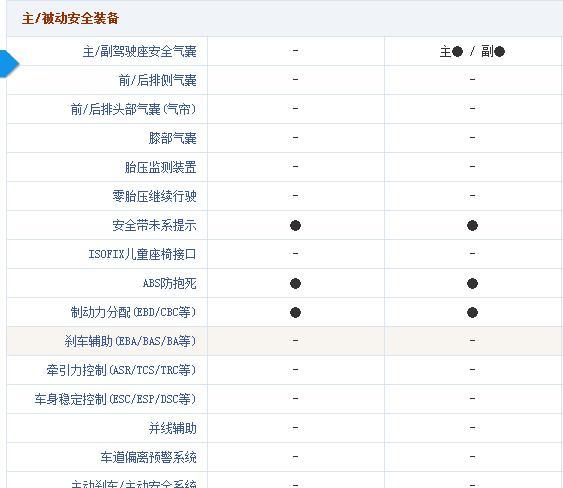The width and height of the screenshot is (563, 488).
Task: Select the 胎压监测装置 row label
Action: click(160, 167)
